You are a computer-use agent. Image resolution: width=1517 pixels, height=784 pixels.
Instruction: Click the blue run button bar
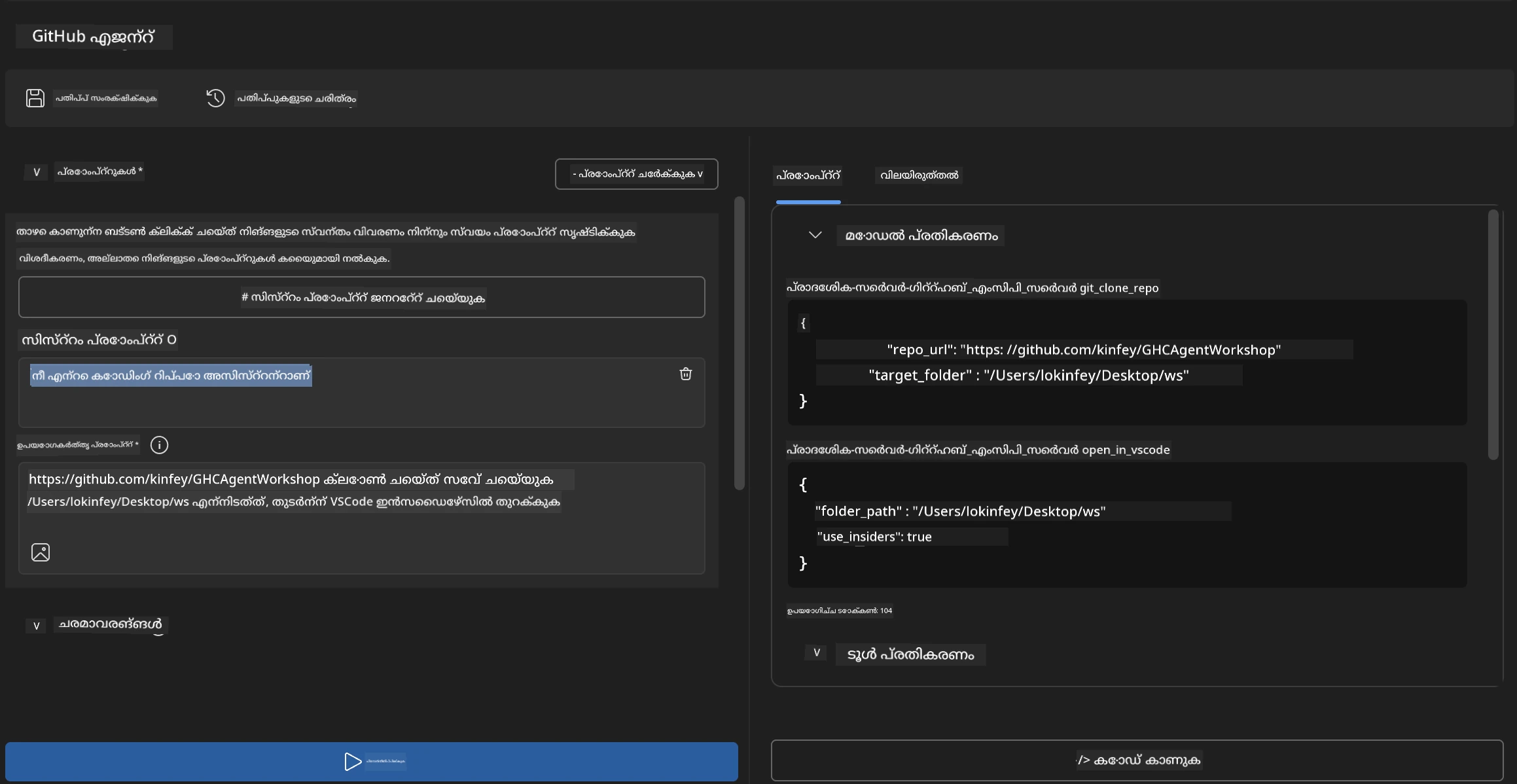pos(372,761)
